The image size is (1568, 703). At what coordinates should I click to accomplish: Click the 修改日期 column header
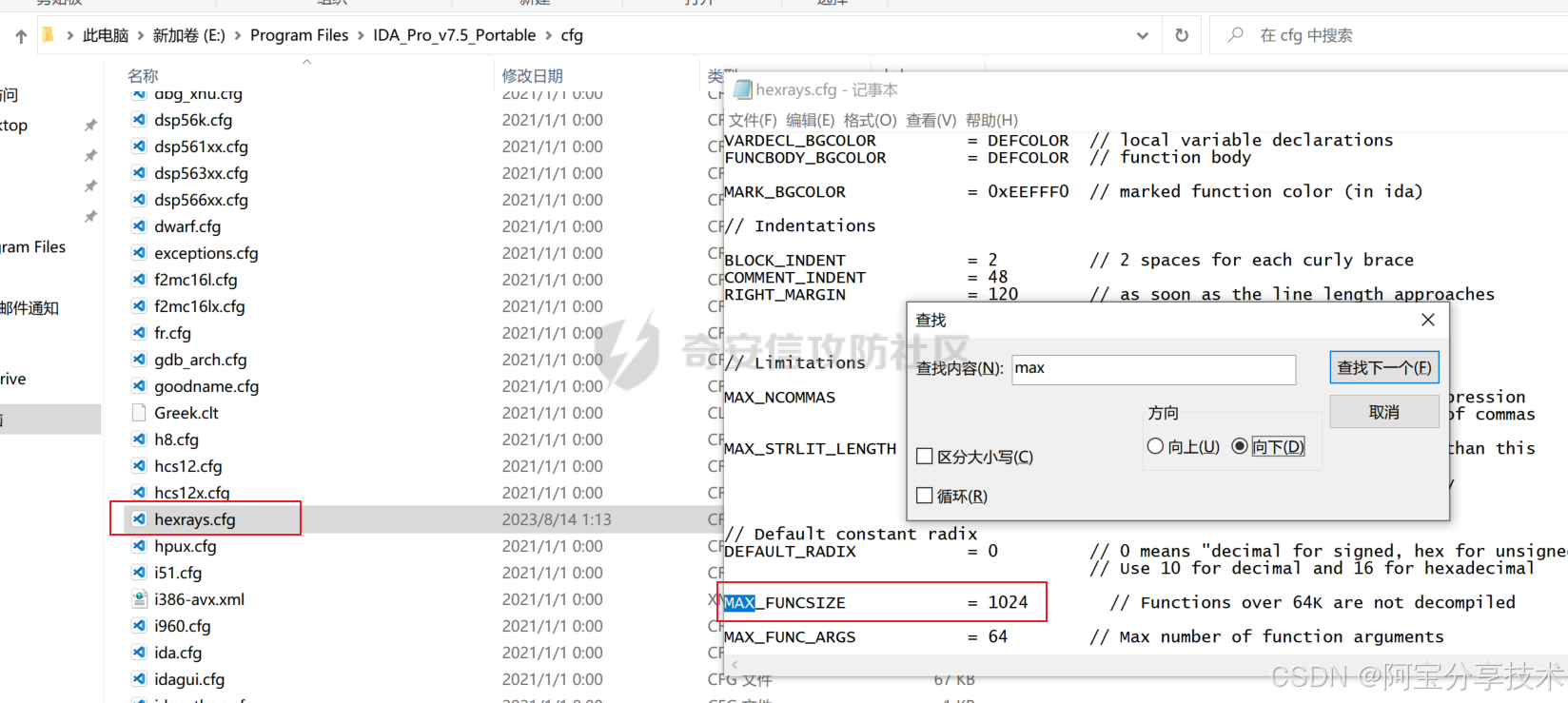click(x=532, y=76)
